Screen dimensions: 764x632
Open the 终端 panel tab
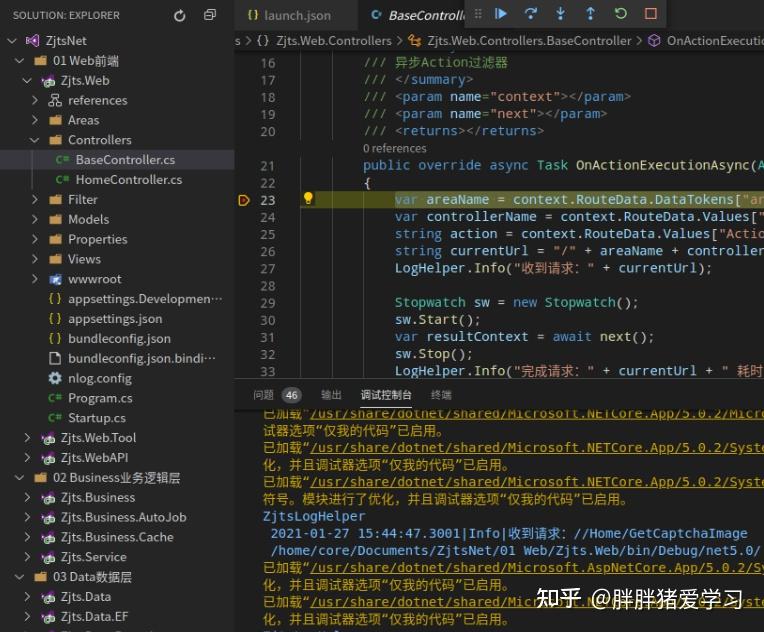point(441,395)
